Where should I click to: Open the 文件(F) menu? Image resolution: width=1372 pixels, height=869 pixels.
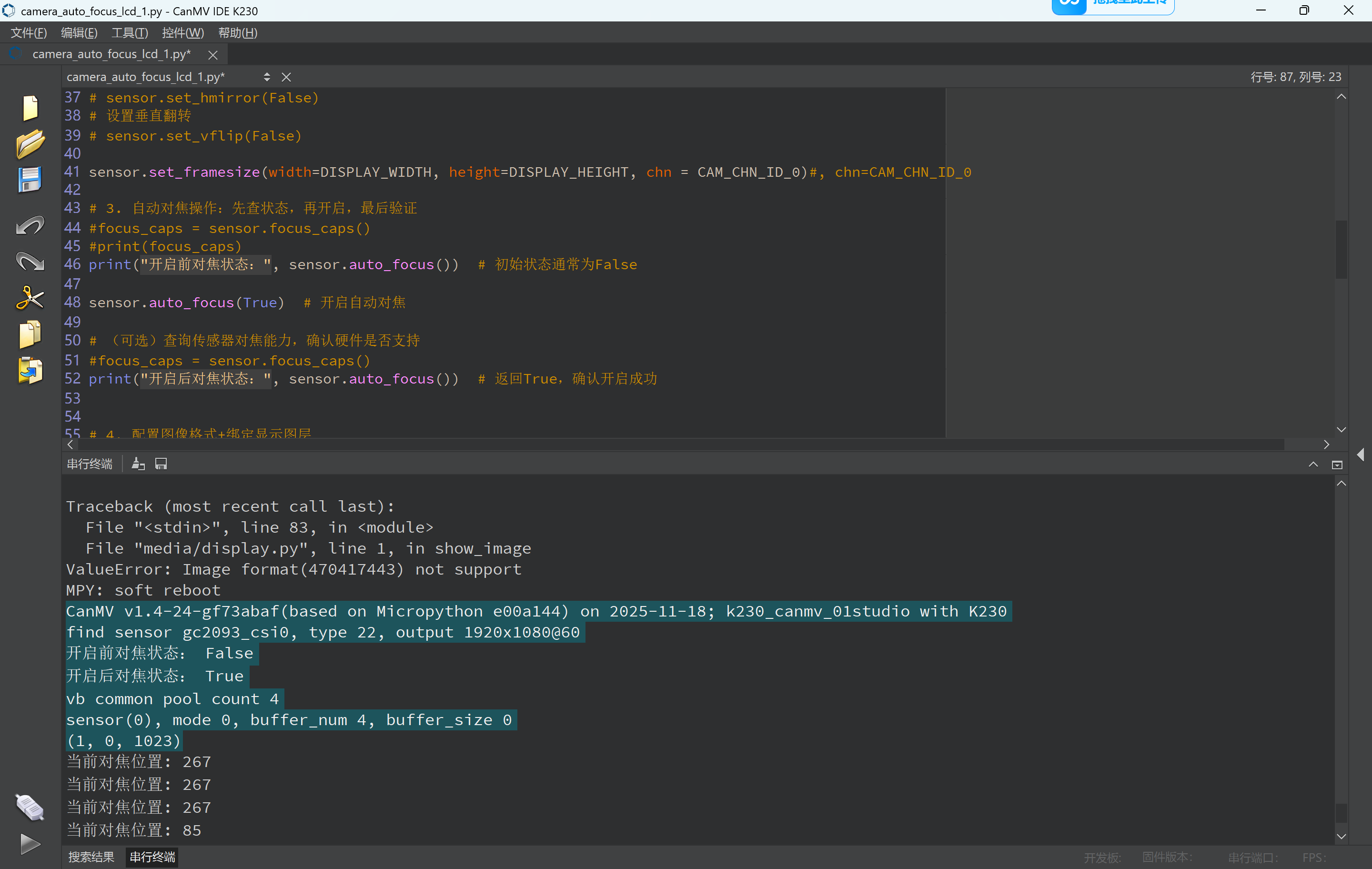point(29,33)
